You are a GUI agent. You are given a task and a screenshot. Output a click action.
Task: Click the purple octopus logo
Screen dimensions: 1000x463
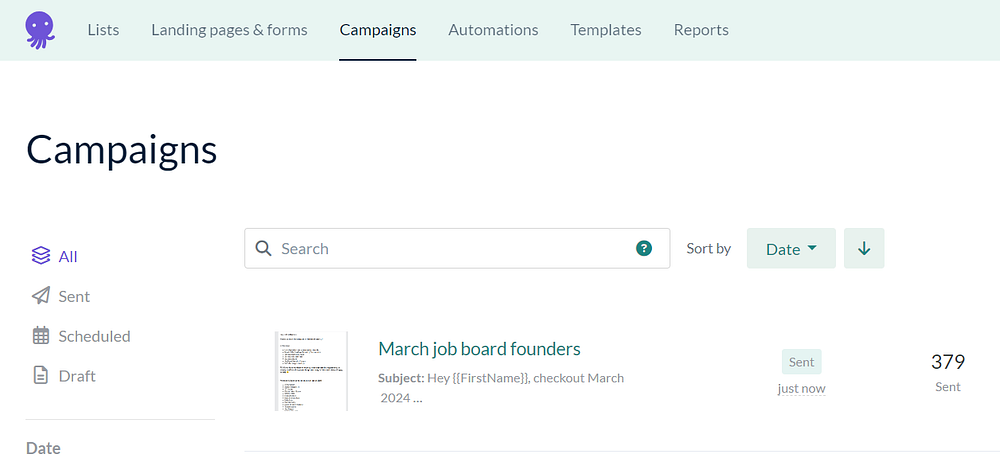click(41, 29)
